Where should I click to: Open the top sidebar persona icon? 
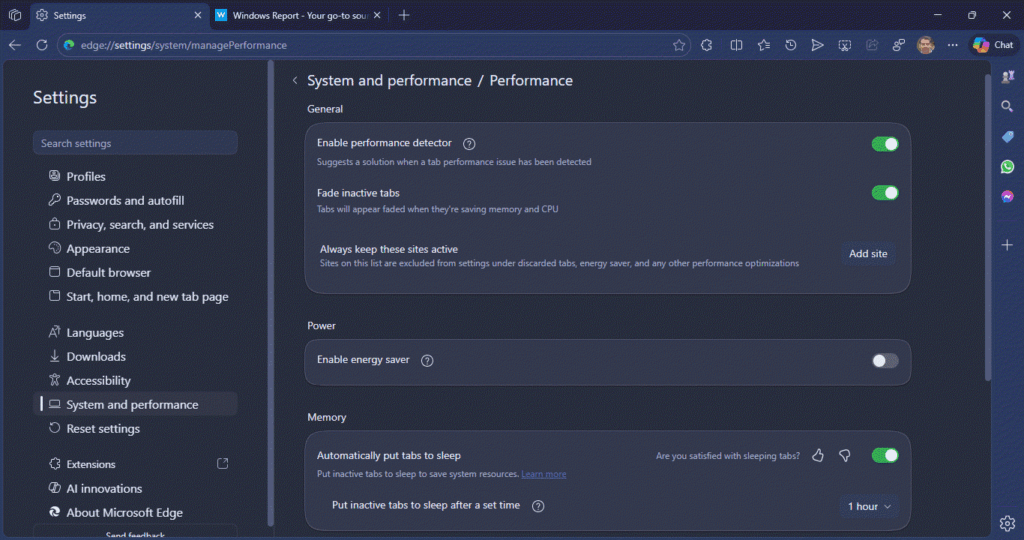[x=1007, y=76]
